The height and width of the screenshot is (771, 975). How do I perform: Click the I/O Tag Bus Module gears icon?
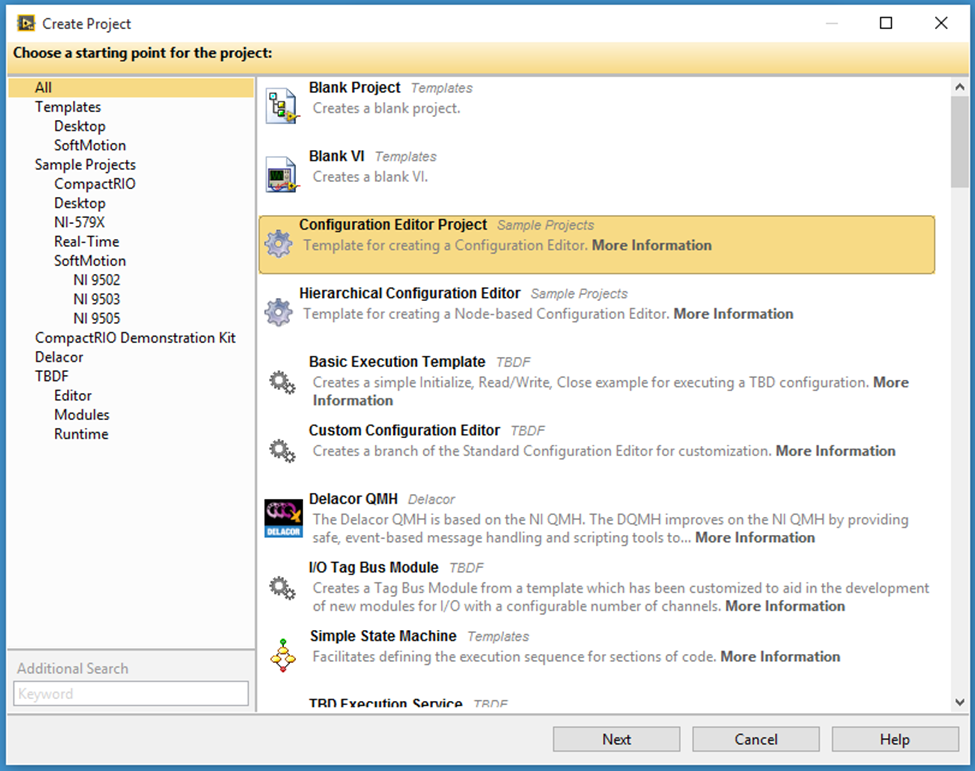pos(282,587)
